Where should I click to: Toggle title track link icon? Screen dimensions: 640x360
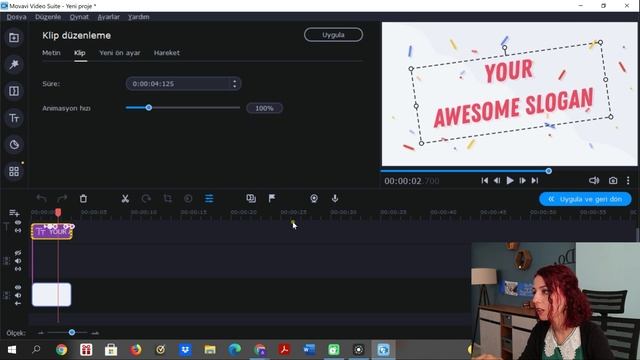[18, 231]
